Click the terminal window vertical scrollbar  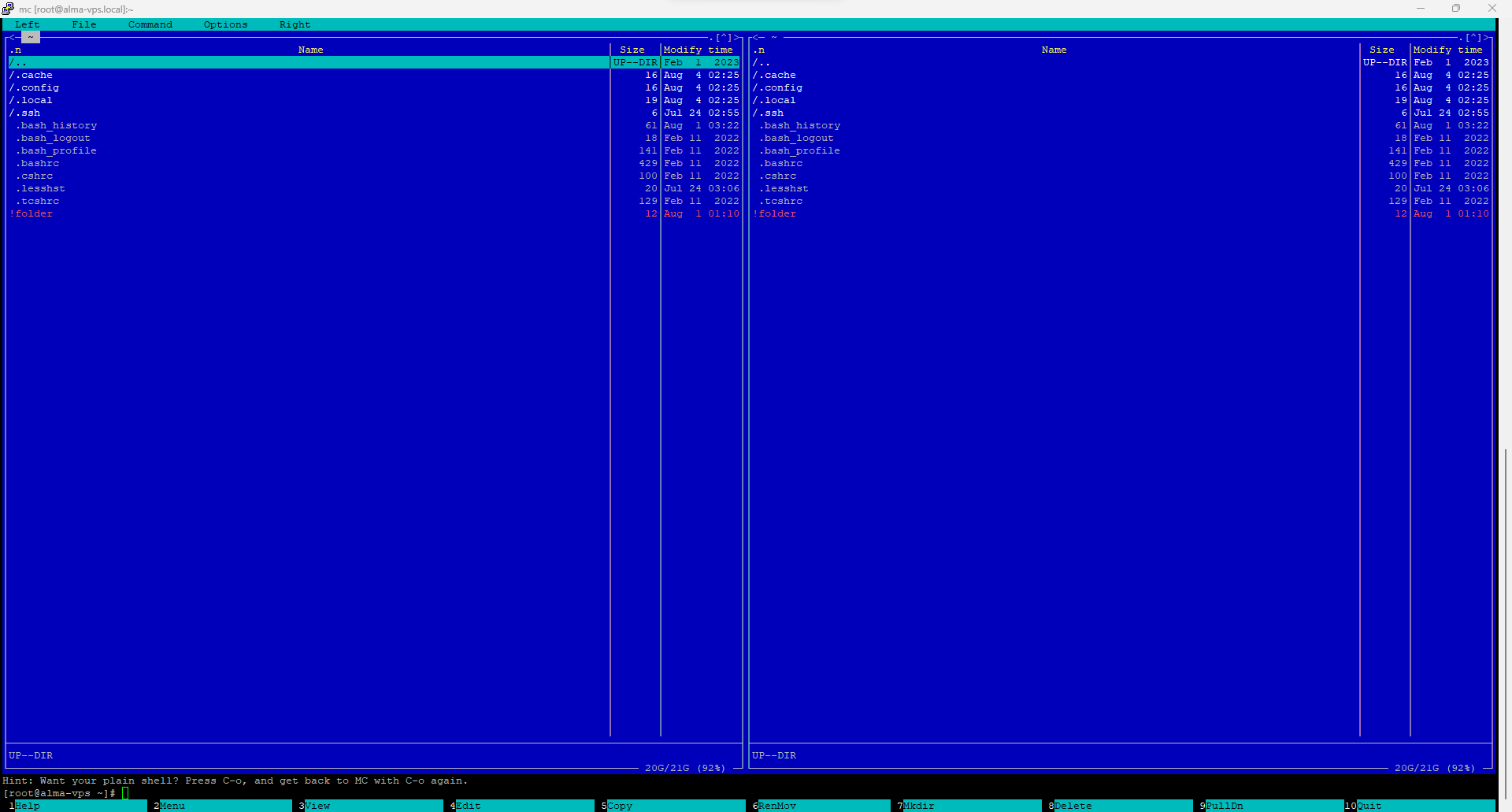[1505, 622]
